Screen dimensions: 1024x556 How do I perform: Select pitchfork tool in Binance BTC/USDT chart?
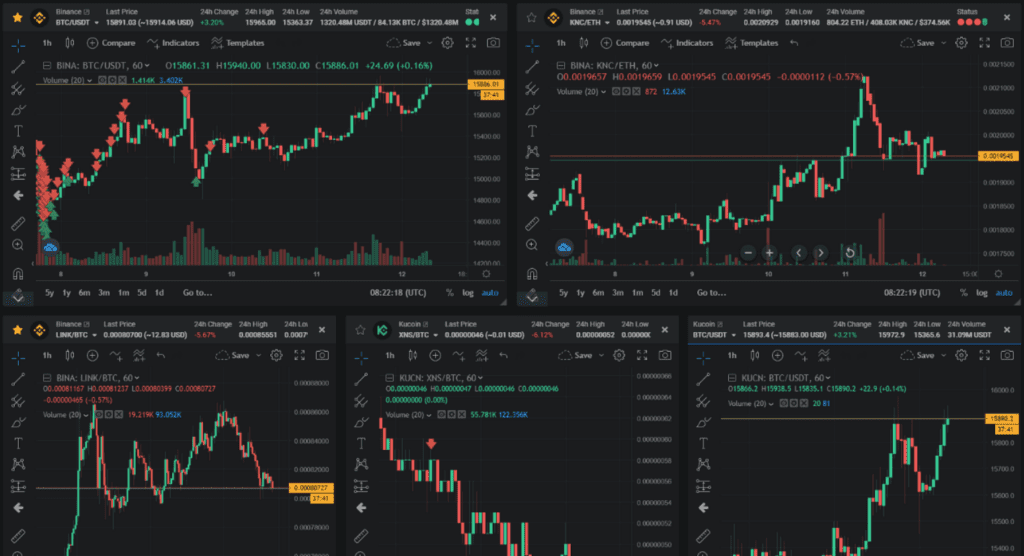coord(18,88)
